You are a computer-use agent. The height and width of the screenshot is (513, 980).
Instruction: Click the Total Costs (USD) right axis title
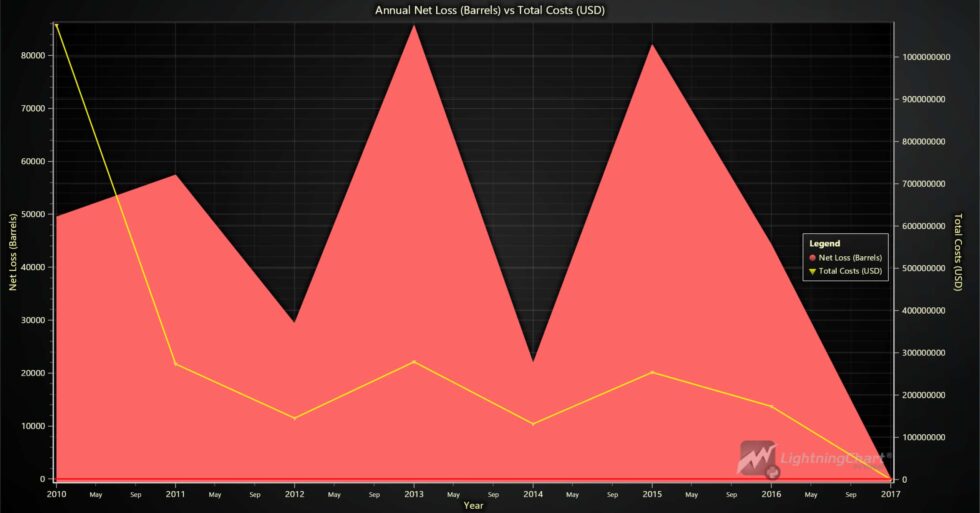(958, 252)
